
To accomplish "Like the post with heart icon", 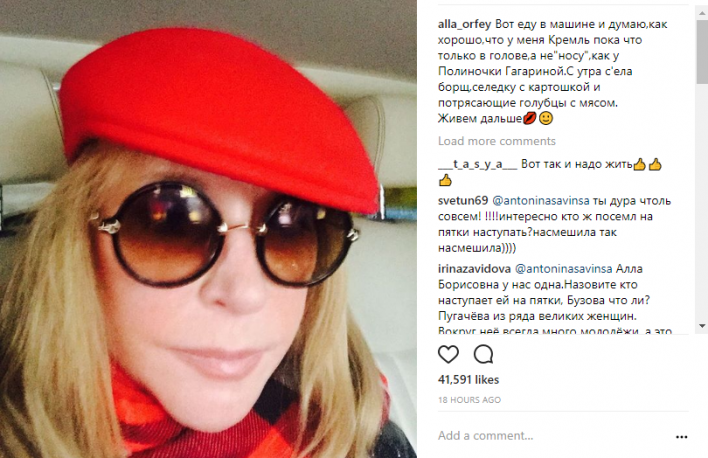I will pyautogui.click(x=448, y=354).
